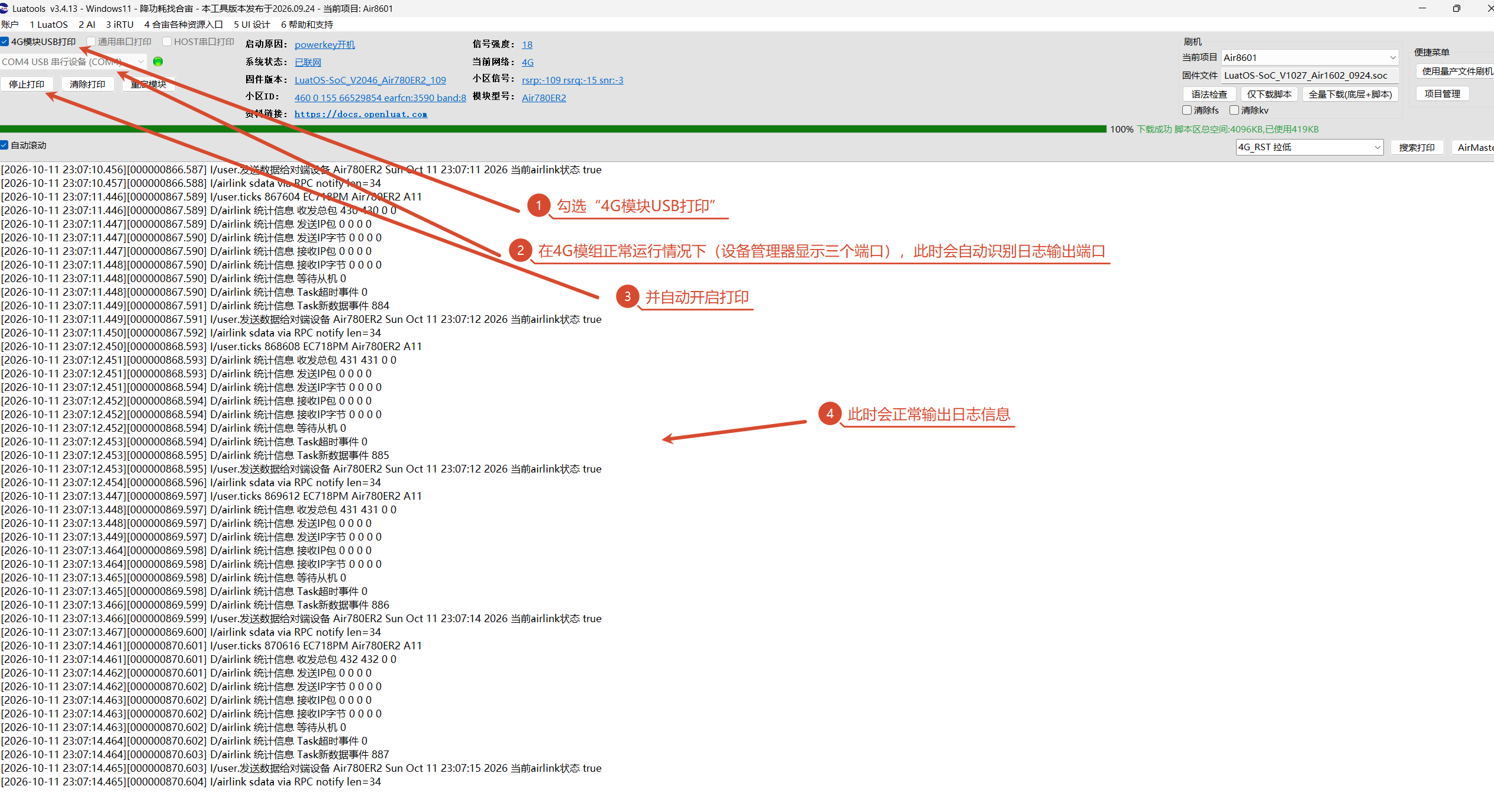The height and width of the screenshot is (812, 1494).
Task: Minimize the Luatools window
Action: [x=1422, y=8]
